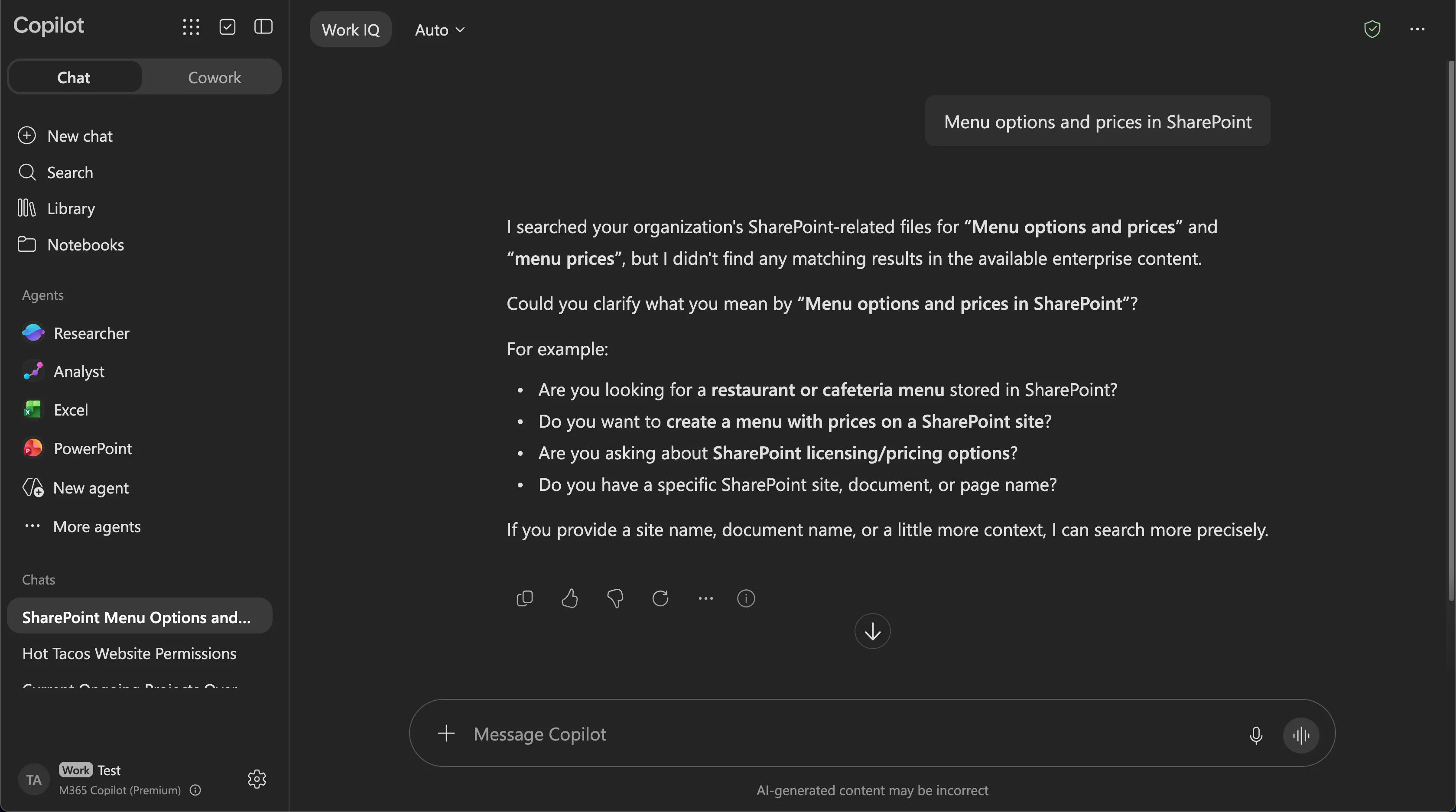Regenerate the Copilot response
1456x812 pixels.
coord(660,598)
